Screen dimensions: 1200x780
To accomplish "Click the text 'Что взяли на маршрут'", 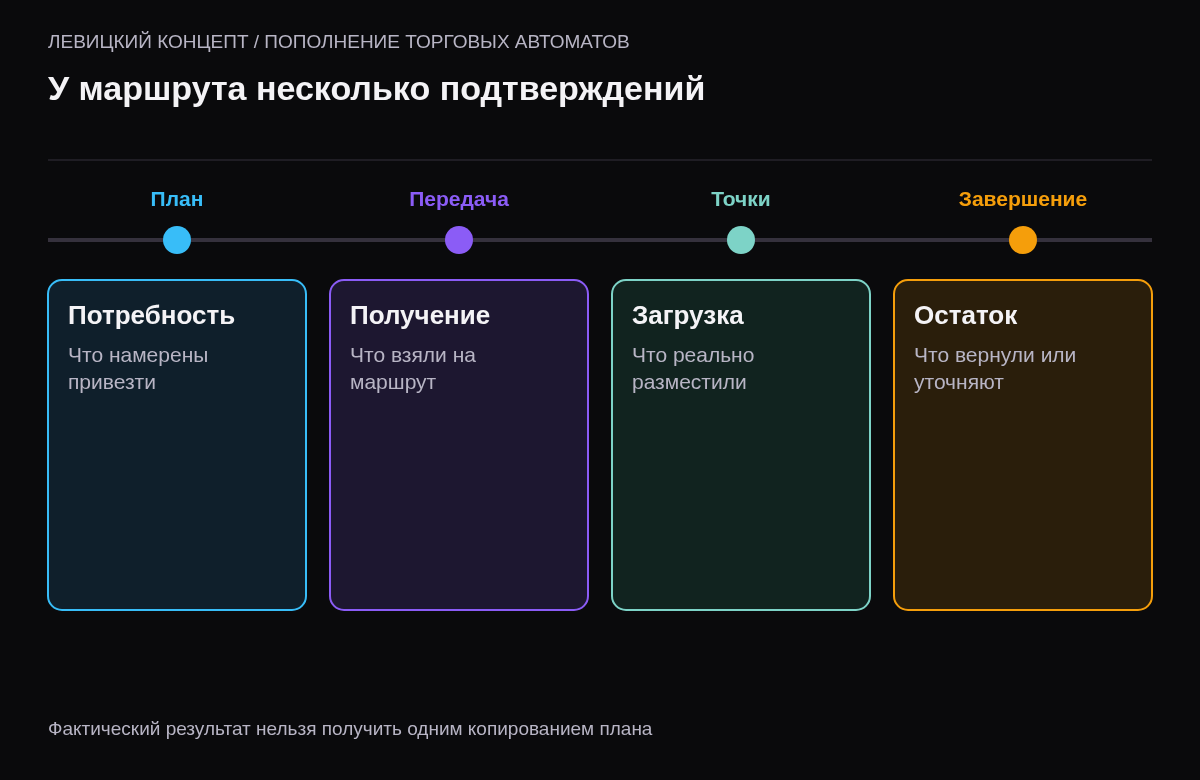I will (413, 368).
